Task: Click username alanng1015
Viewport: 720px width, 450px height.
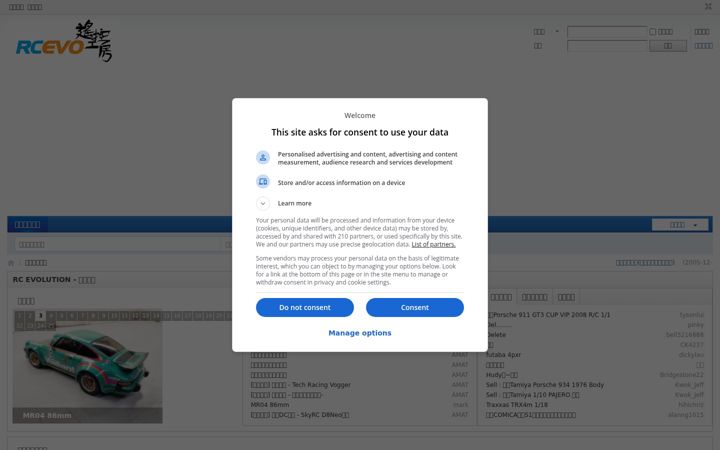Action: tap(686, 415)
